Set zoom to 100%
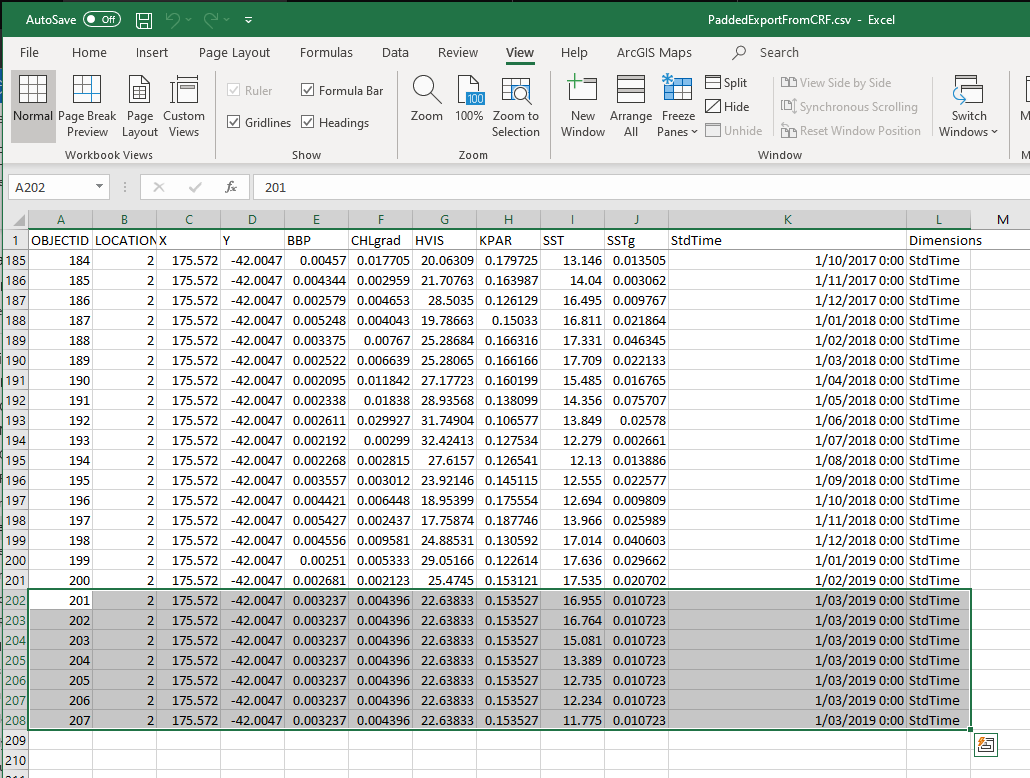Image resolution: width=1030 pixels, height=778 pixels. [469, 99]
